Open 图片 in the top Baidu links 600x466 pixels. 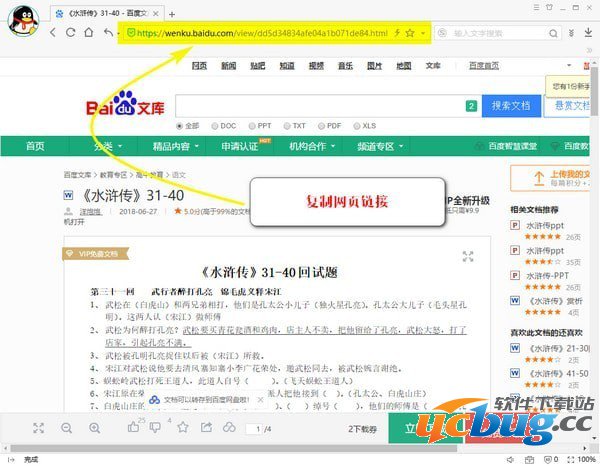[374, 66]
